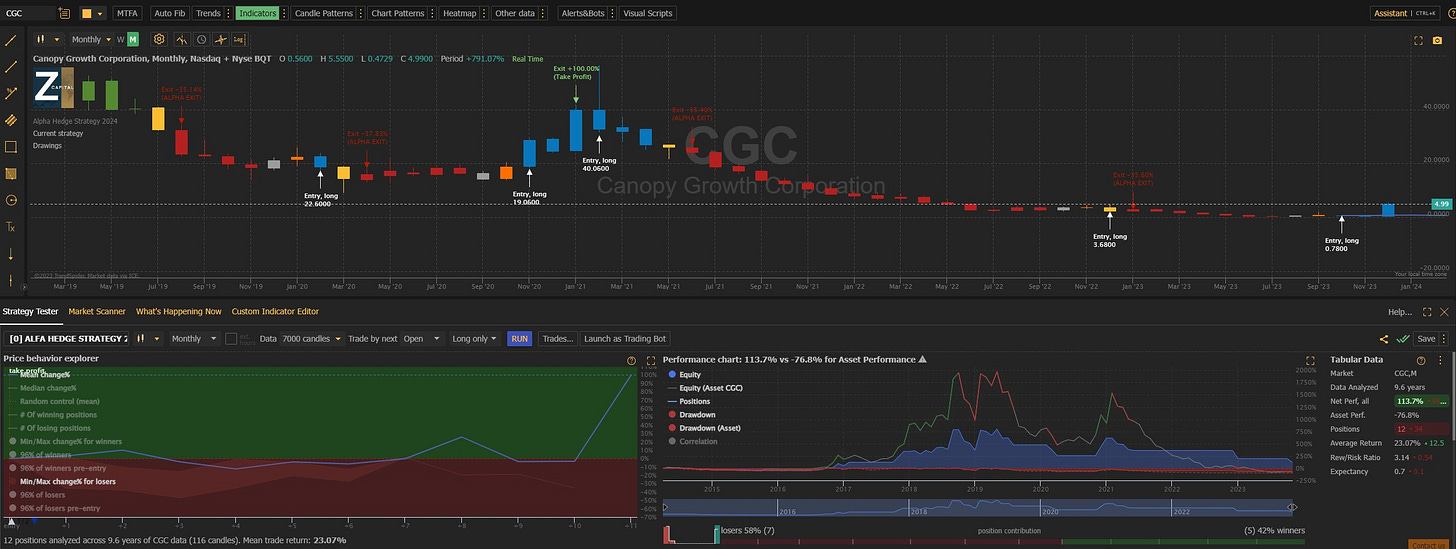Click Launch as Trading Bot

pos(624,339)
